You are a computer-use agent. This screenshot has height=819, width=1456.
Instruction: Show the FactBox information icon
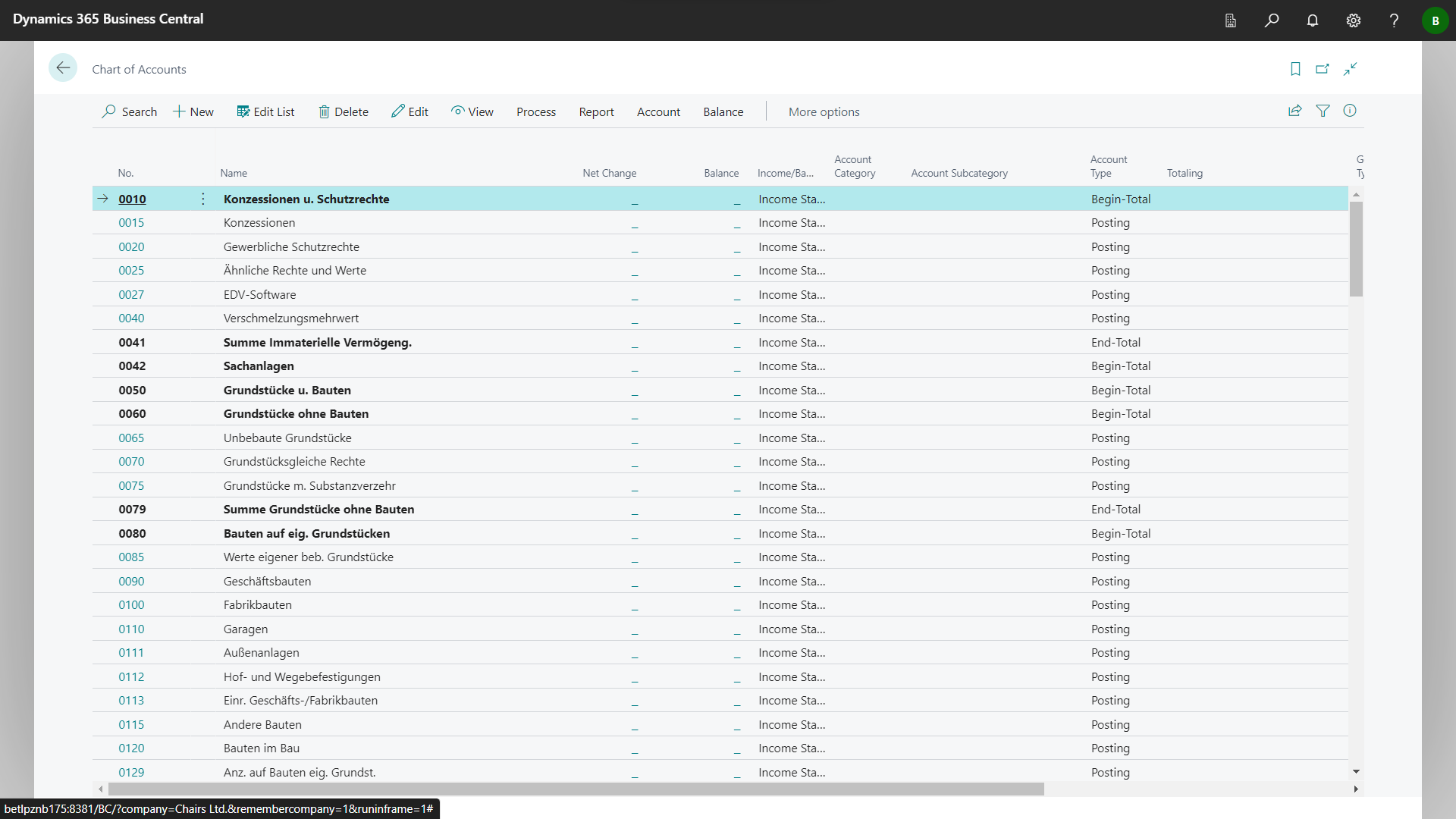(x=1350, y=111)
